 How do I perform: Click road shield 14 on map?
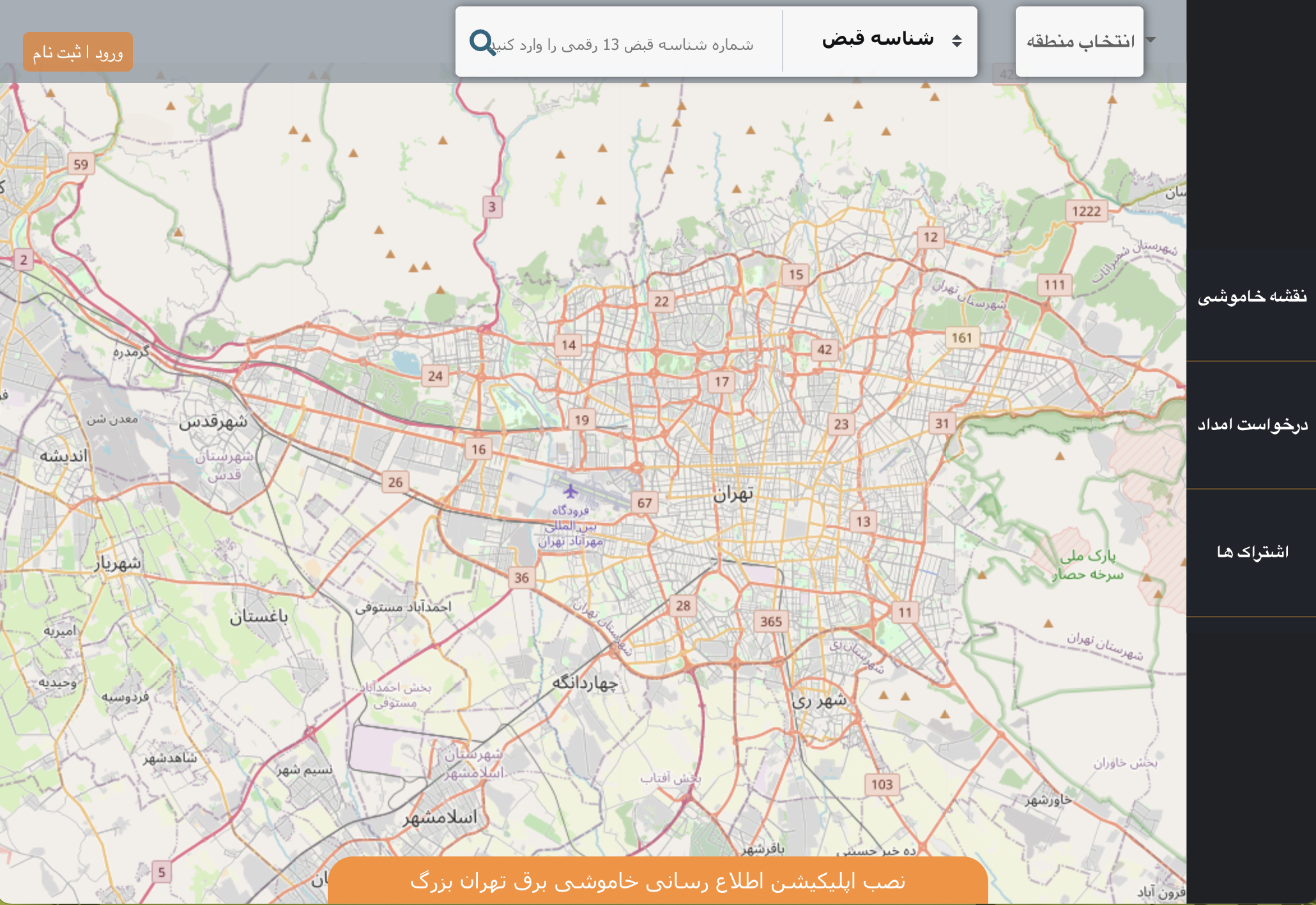569,346
